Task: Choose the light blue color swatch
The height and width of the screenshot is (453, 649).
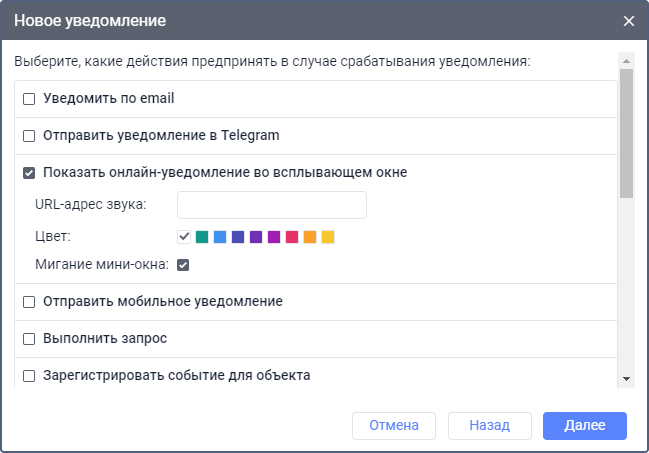Action: pyautogui.click(x=220, y=237)
